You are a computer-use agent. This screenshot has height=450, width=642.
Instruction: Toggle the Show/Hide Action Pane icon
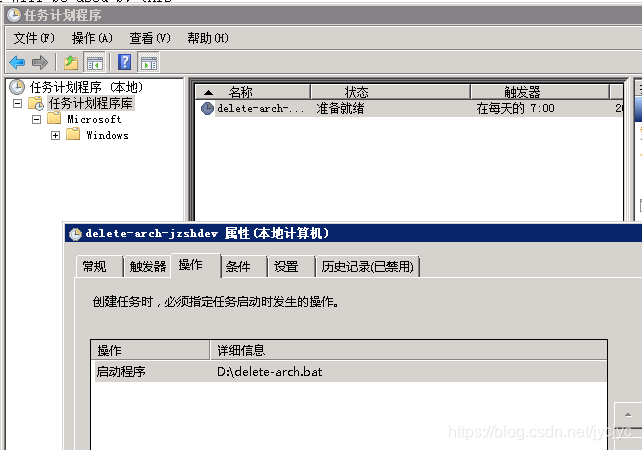148,63
